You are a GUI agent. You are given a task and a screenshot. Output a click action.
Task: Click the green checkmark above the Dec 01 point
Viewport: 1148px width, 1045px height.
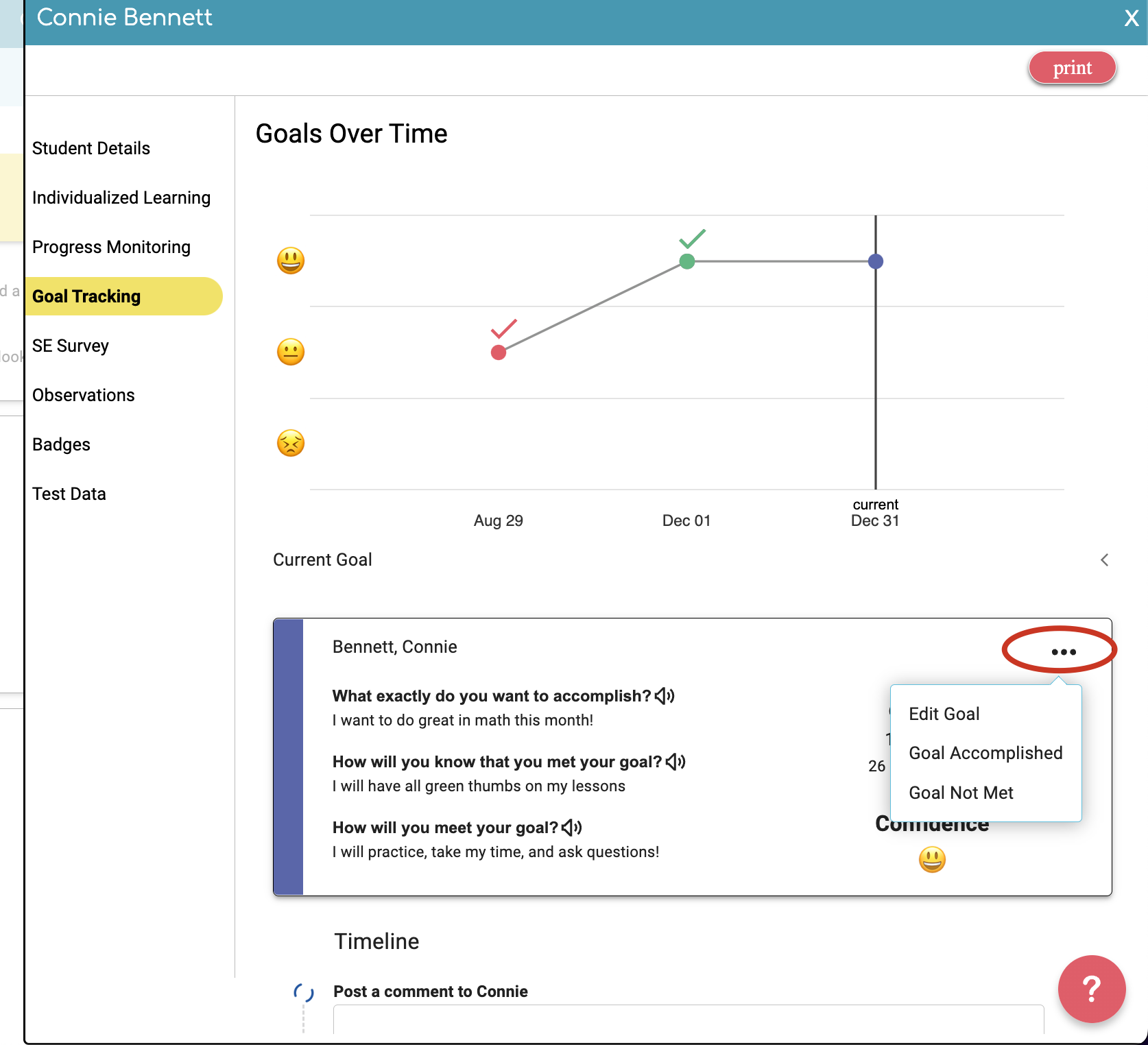[692, 239]
